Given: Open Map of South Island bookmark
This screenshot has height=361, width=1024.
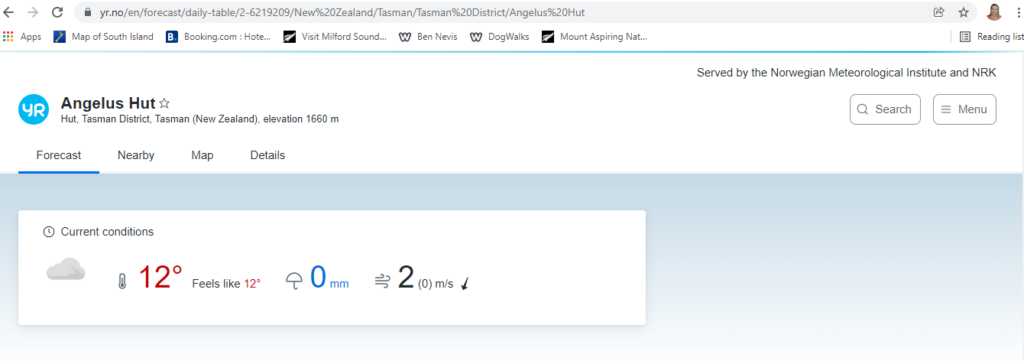Looking at the screenshot, I should 104,37.
